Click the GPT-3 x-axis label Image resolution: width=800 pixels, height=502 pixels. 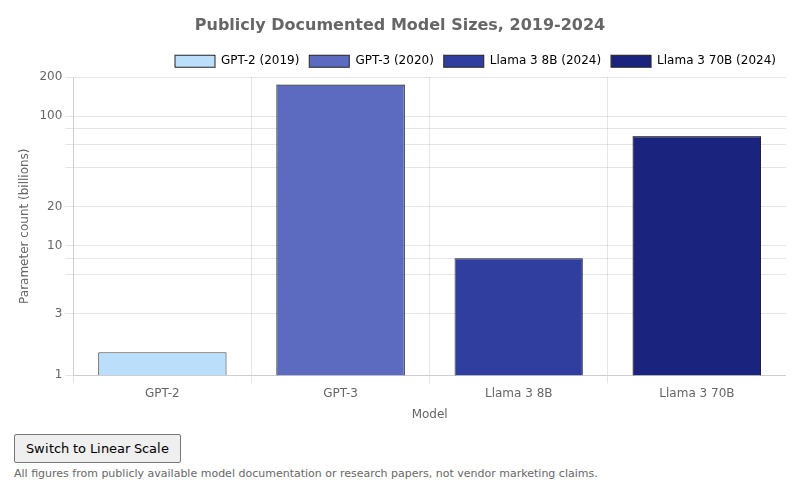(x=340, y=393)
